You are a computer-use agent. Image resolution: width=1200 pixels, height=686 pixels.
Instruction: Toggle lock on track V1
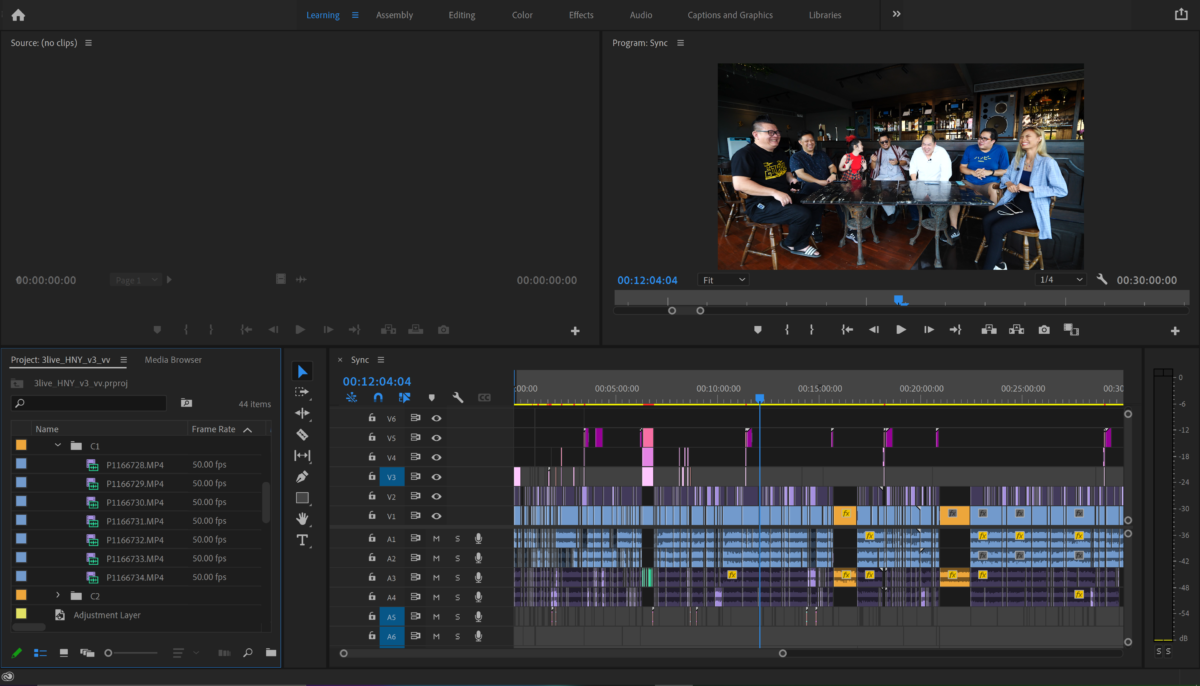tap(372, 516)
